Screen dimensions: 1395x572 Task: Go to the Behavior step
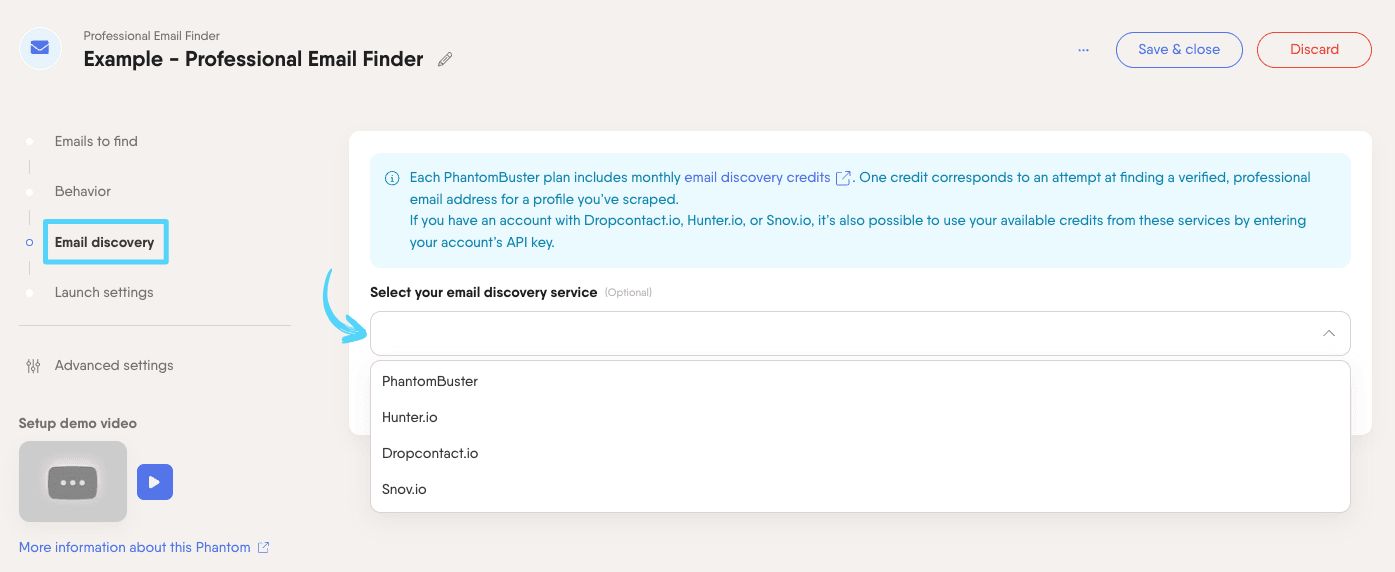(x=83, y=191)
